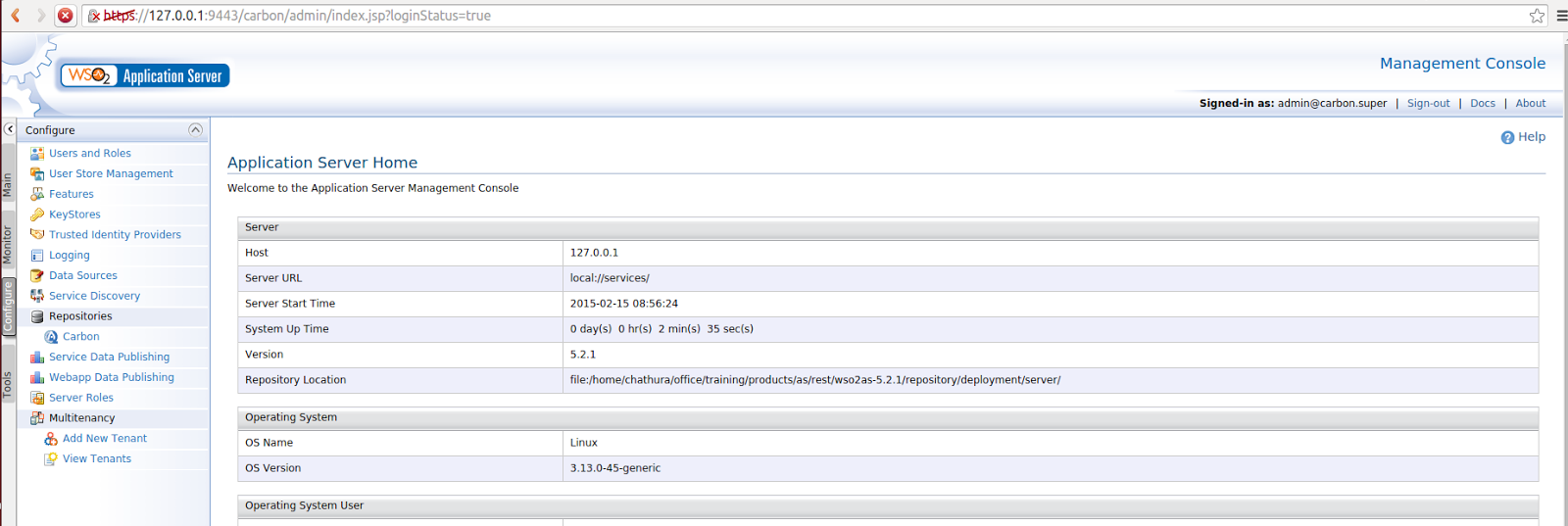Screen dimensions: 1568x526
Task: Open KeyStores
Action: pos(74,215)
